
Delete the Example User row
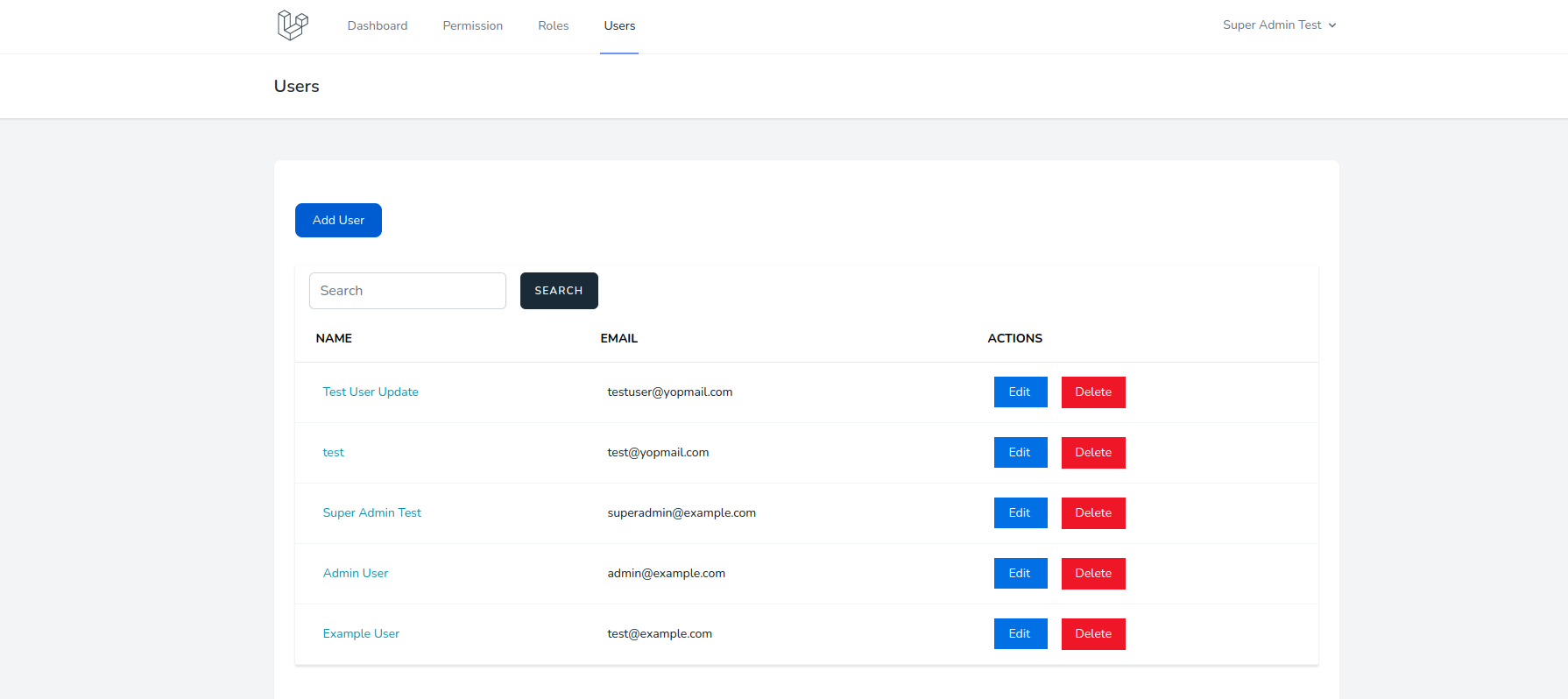point(1092,634)
